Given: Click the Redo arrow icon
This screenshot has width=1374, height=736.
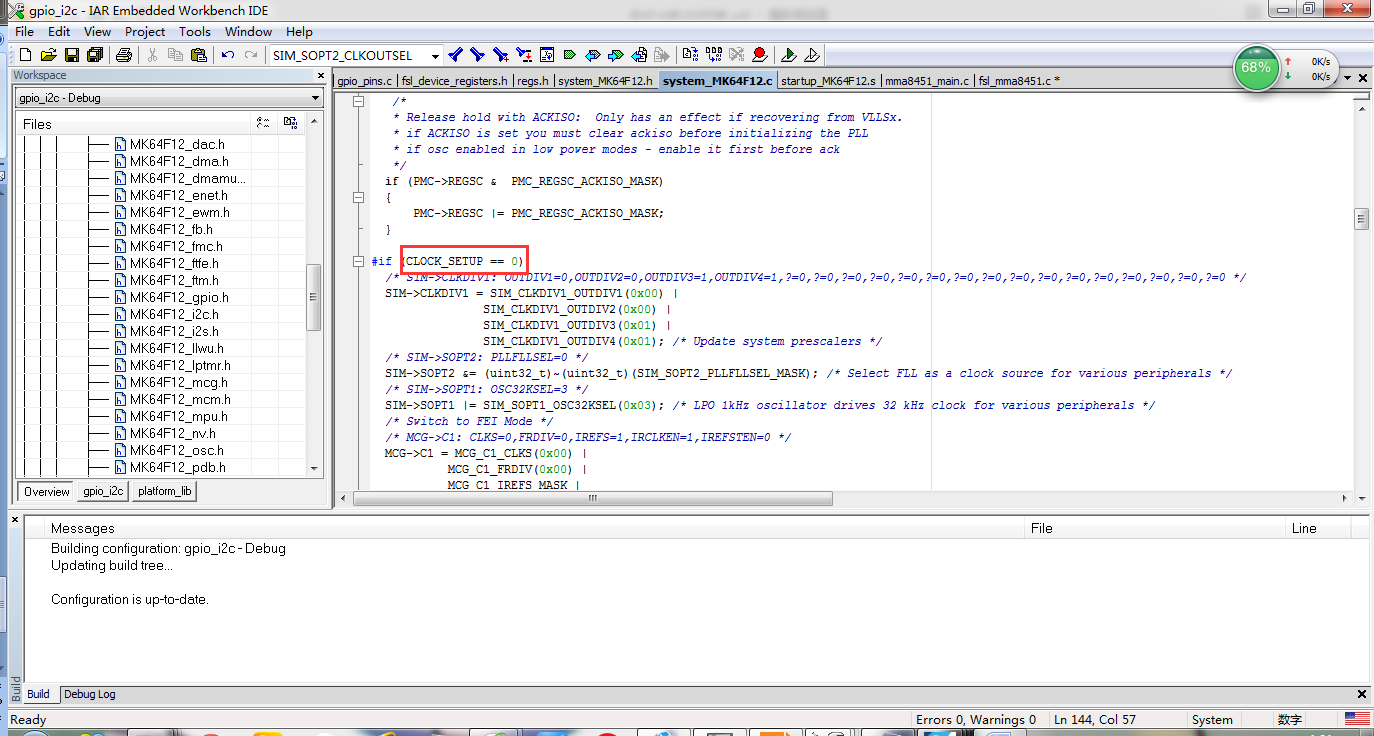Looking at the screenshot, I should (251, 55).
